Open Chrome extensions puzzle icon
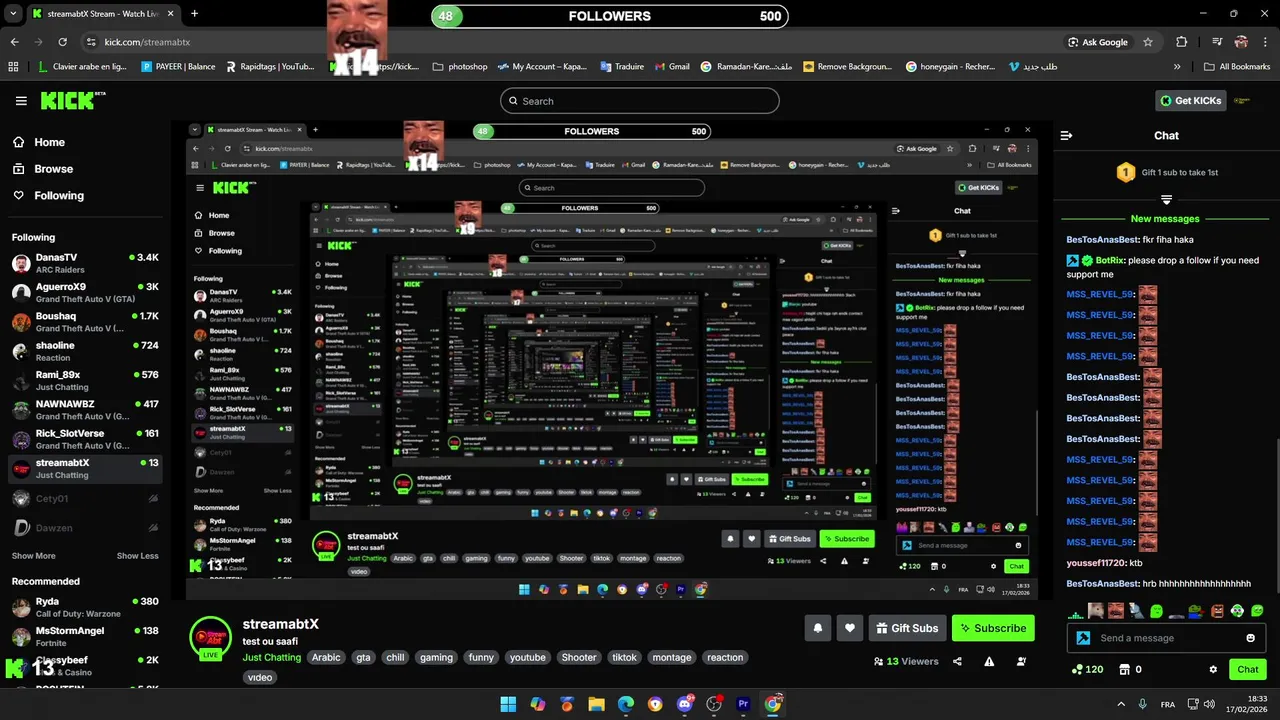 pyautogui.click(x=1181, y=42)
